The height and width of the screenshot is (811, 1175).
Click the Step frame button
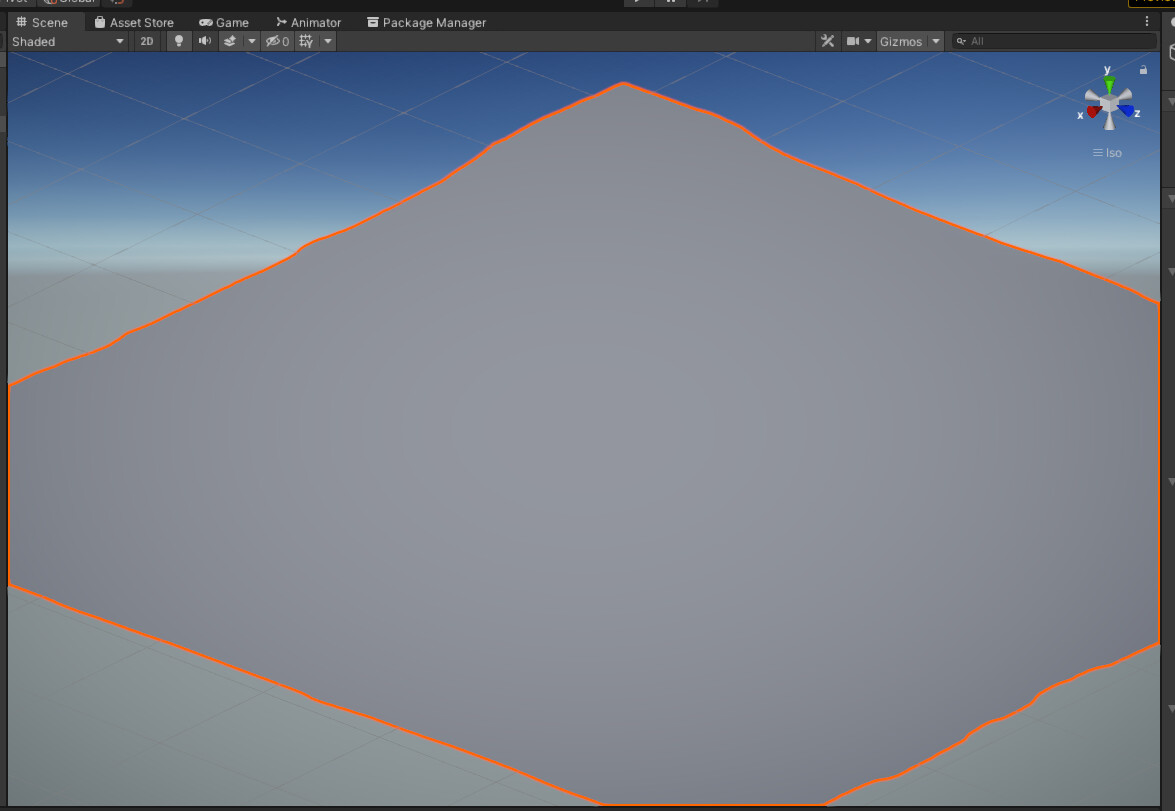point(704,3)
